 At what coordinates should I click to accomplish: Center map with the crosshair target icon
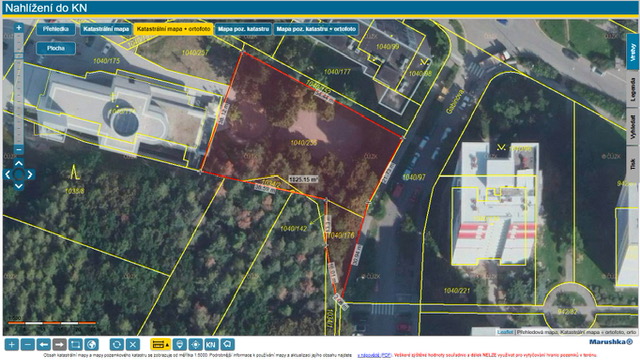[195, 344]
